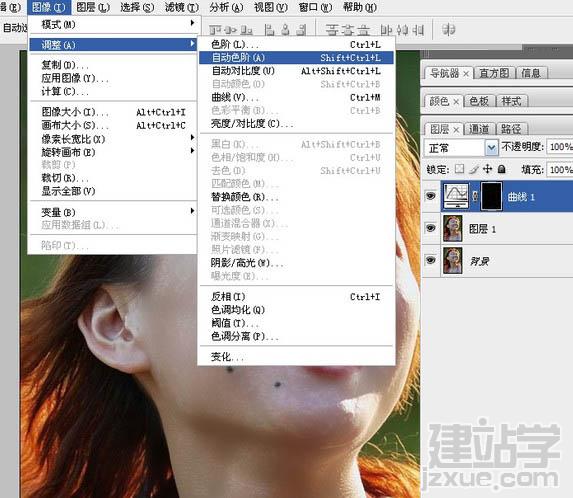Open the Filter (滤镜) menu
The height and width of the screenshot is (498, 573).
coord(182,7)
